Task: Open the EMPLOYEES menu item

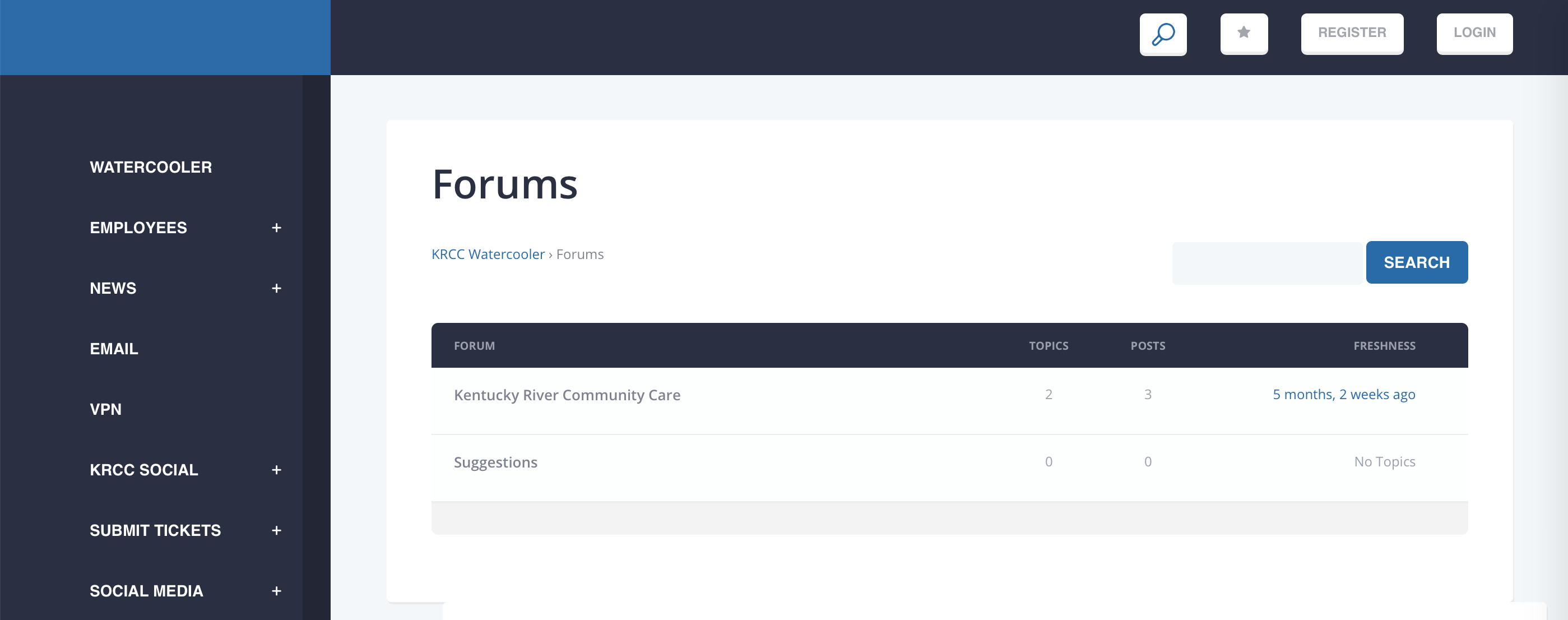Action: [138, 228]
